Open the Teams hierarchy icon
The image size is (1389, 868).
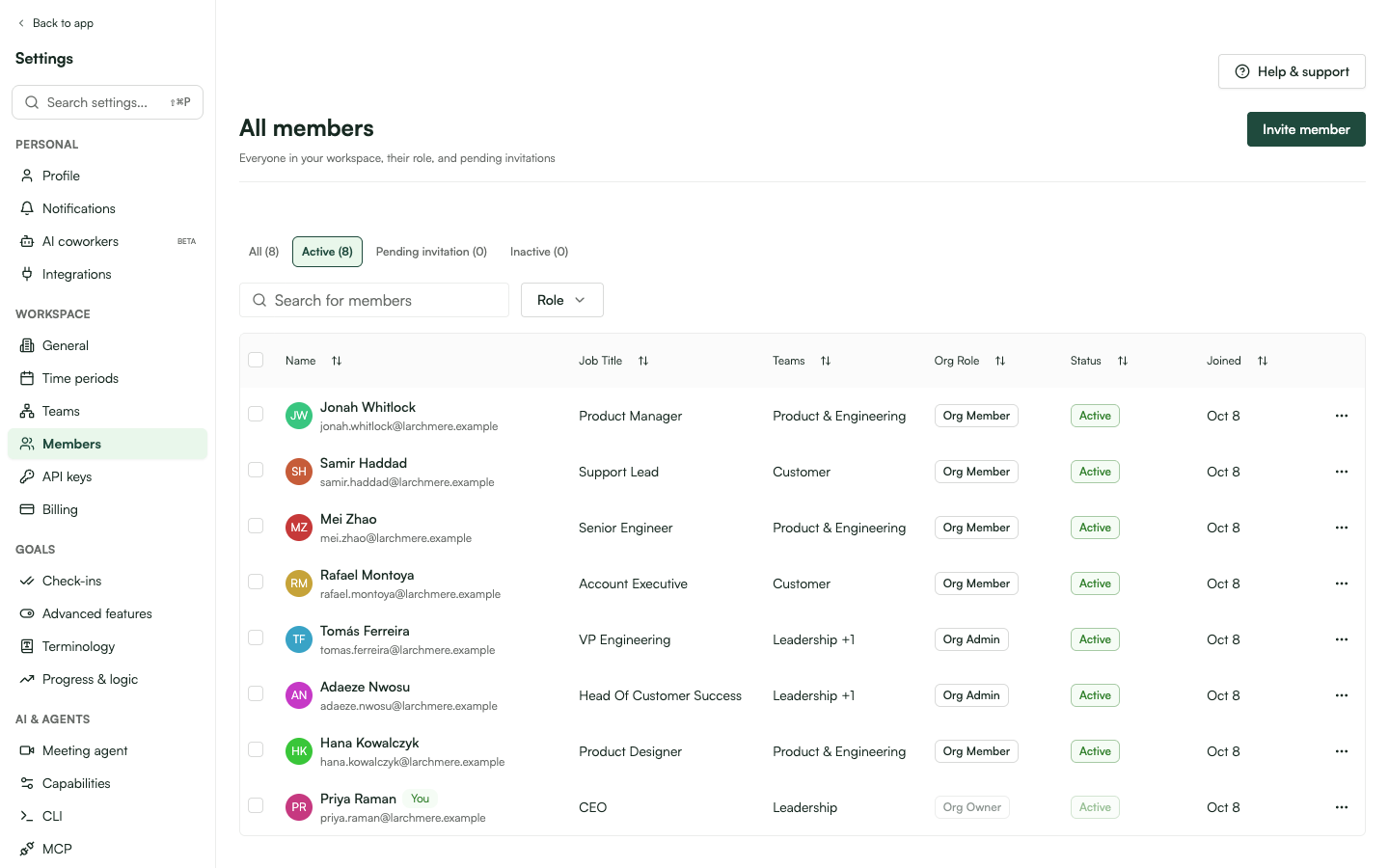pos(27,411)
